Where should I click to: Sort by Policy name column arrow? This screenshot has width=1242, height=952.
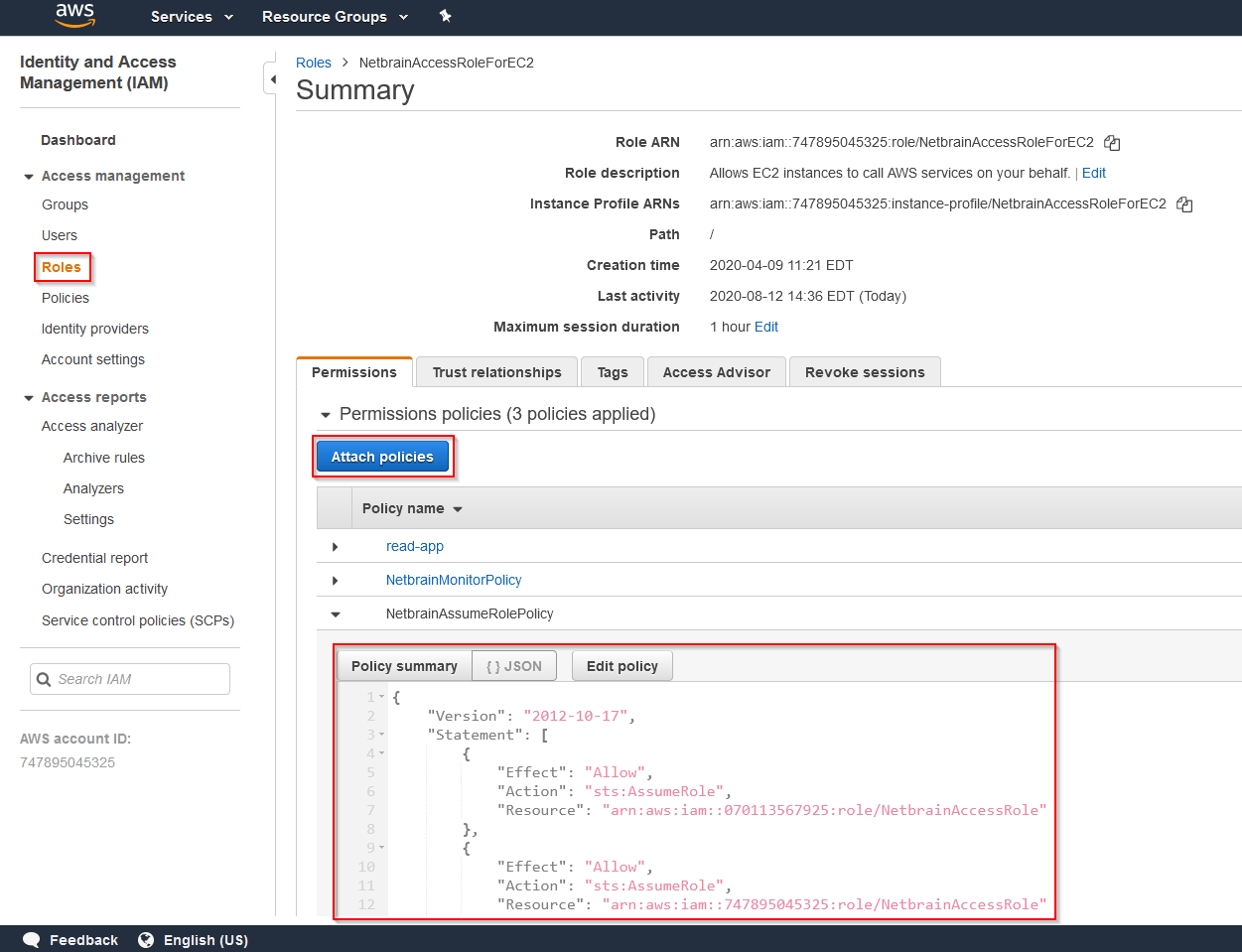(458, 509)
